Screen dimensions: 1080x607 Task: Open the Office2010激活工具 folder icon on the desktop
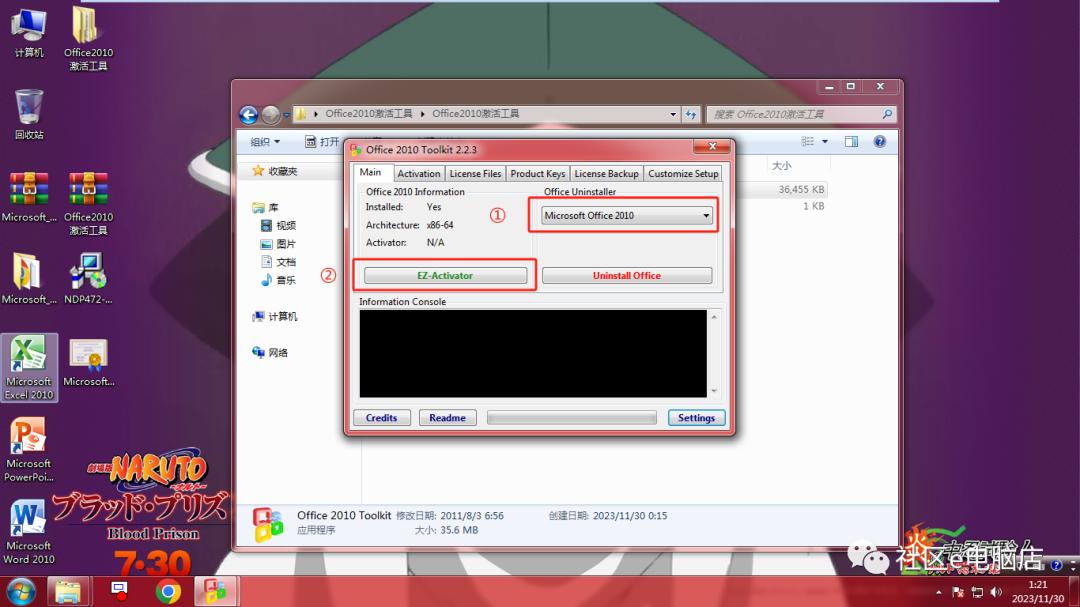tap(88, 38)
